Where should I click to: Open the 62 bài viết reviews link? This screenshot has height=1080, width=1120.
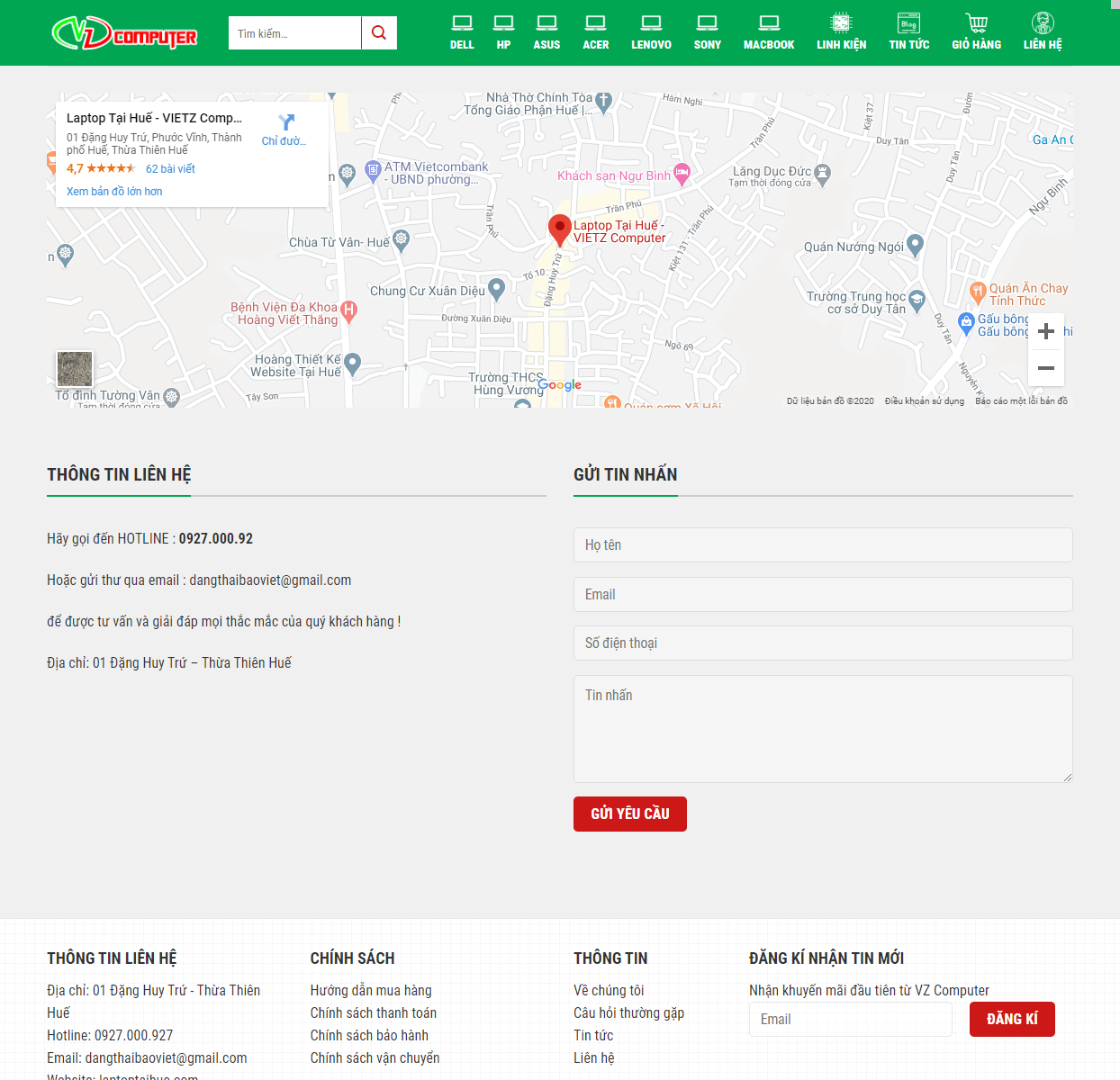(170, 169)
